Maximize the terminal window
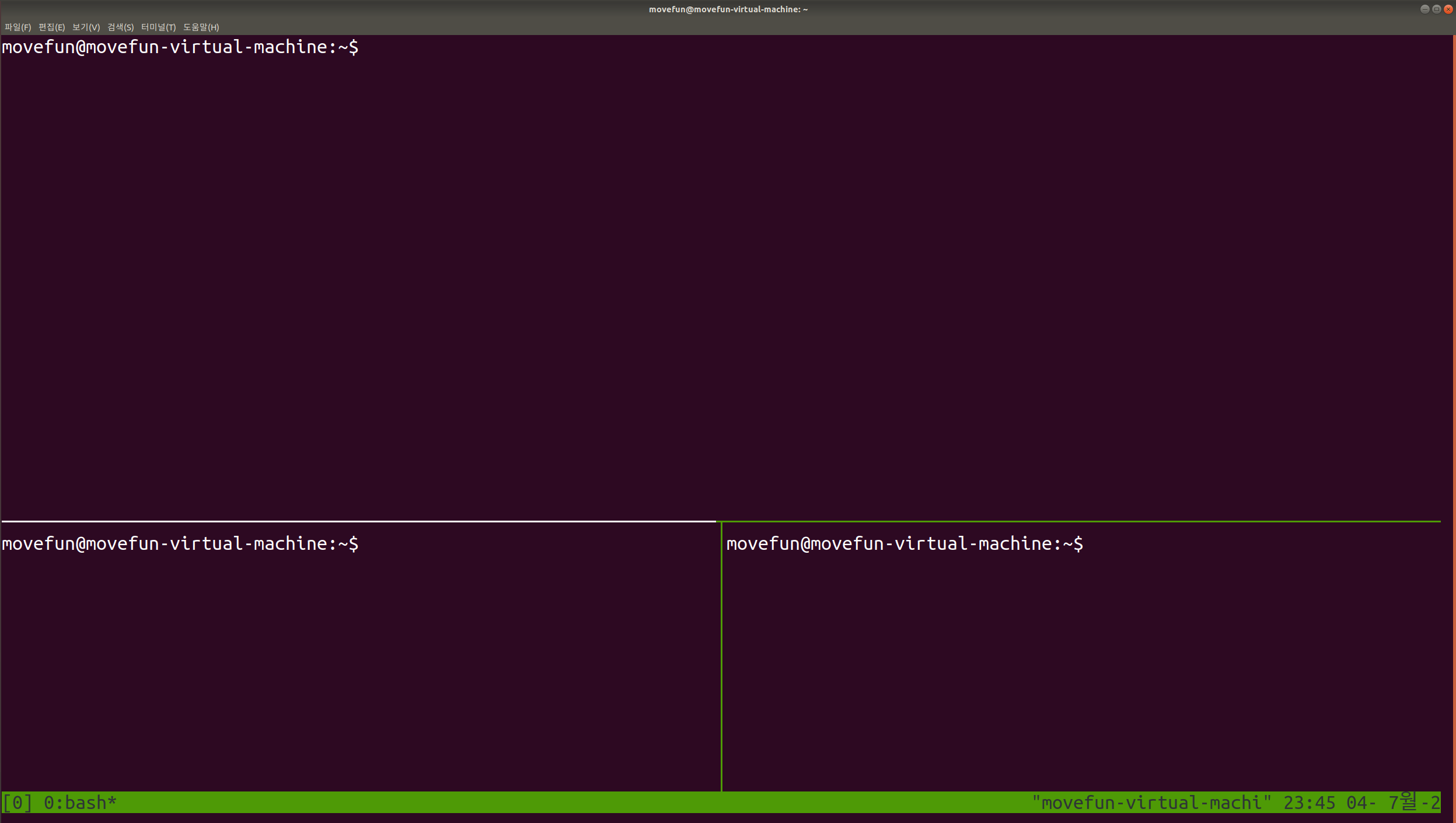This screenshot has width=1456, height=823. coord(1436,9)
